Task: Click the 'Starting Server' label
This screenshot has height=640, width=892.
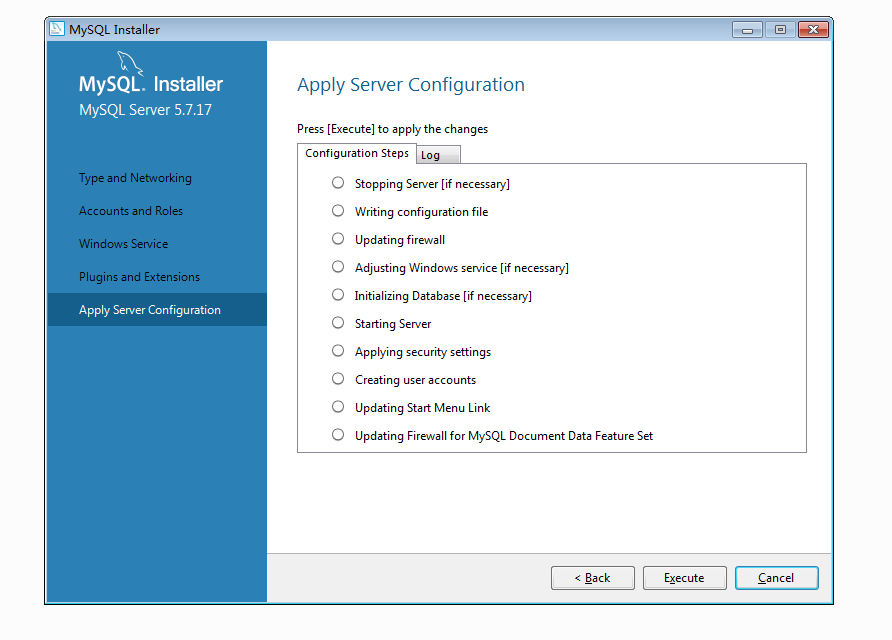Action: (x=393, y=324)
